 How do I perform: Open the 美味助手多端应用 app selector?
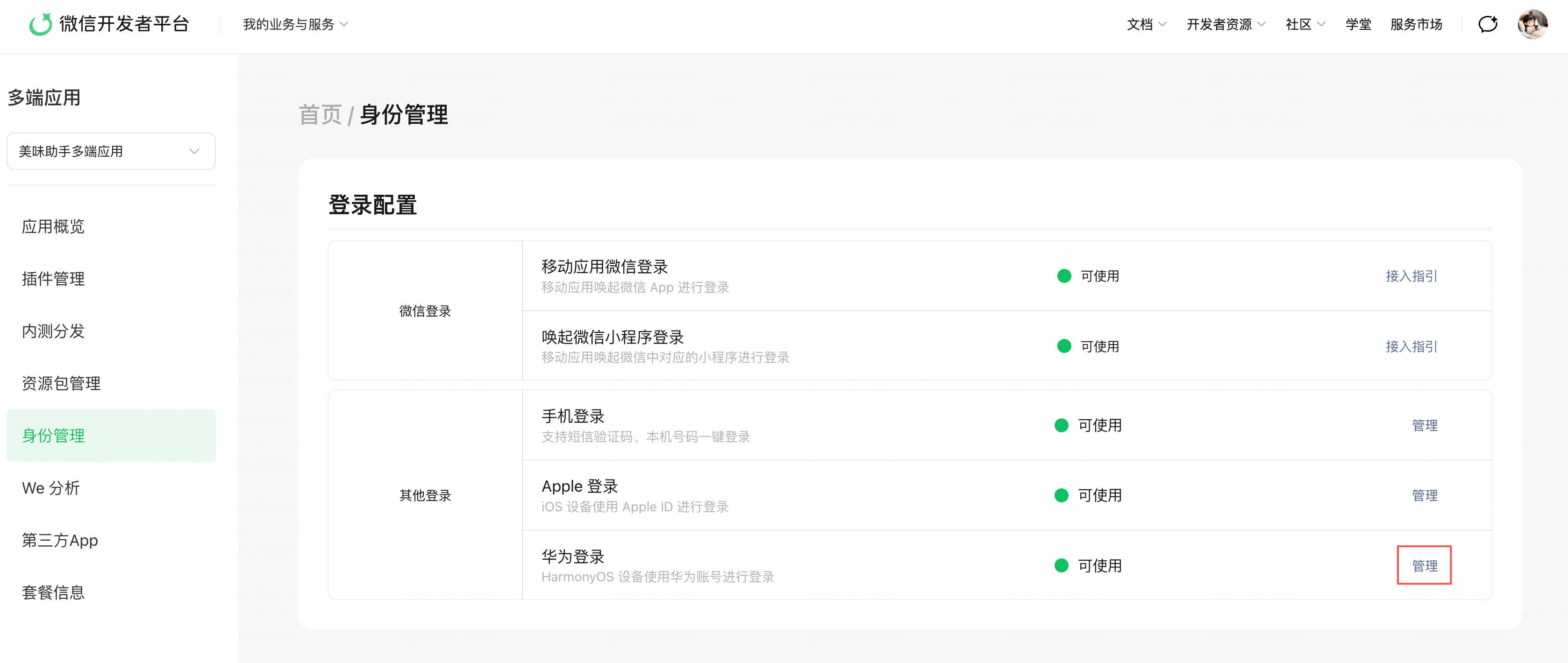tap(111, 151)
